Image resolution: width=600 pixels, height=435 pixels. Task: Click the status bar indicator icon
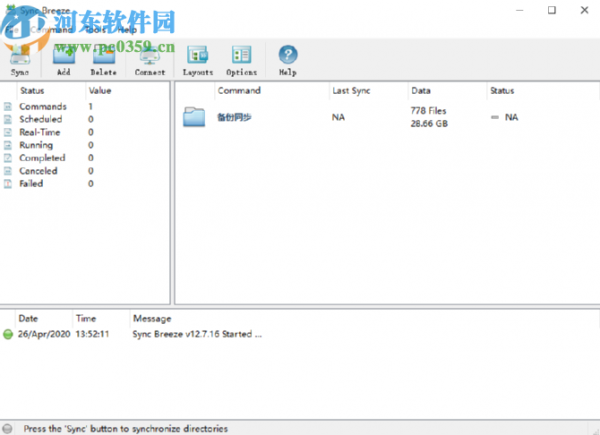tap(7, 428)
